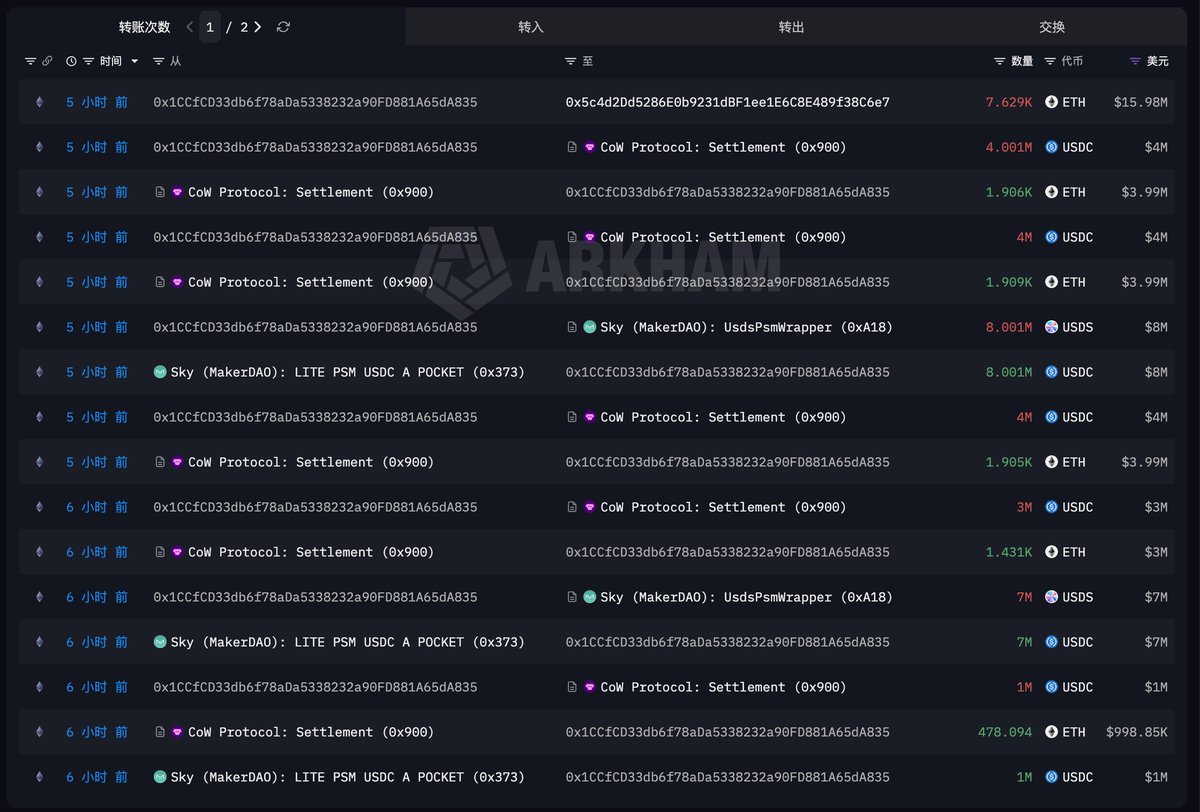The width and height of the screenshot is (1200, 812).
Task: Click the 1.431K amount value
Action: click(x=1009, y=552)
